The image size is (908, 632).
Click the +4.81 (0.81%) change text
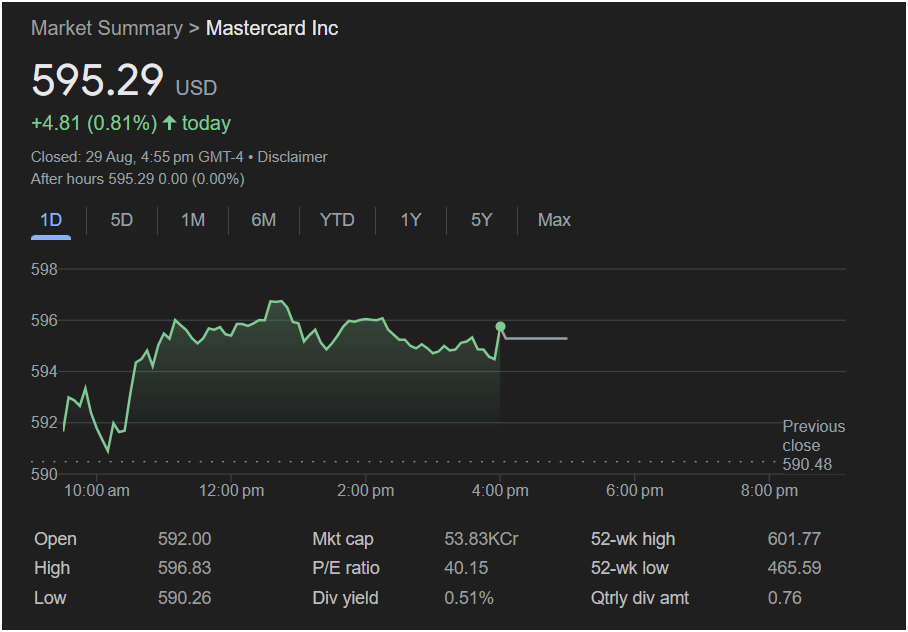coord(94,123)
